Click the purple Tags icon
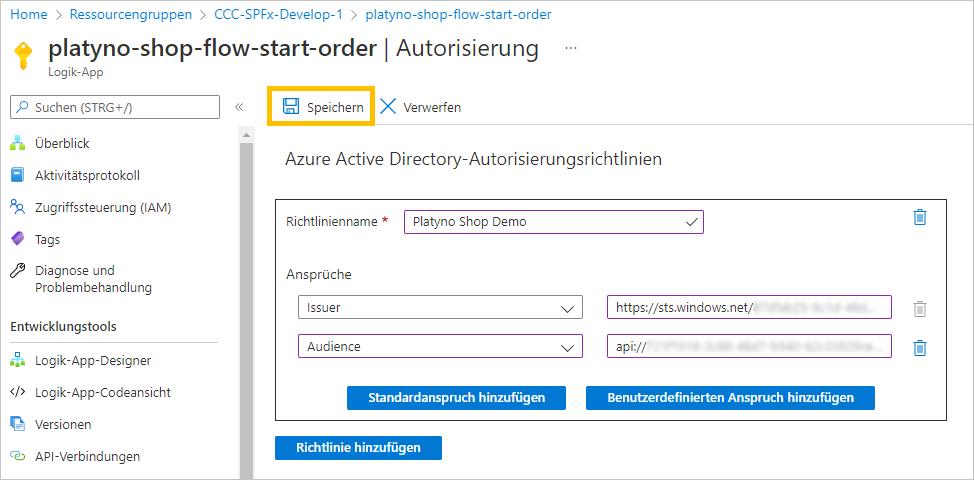This screenshot has height=480, width=974. coord(18,238)
